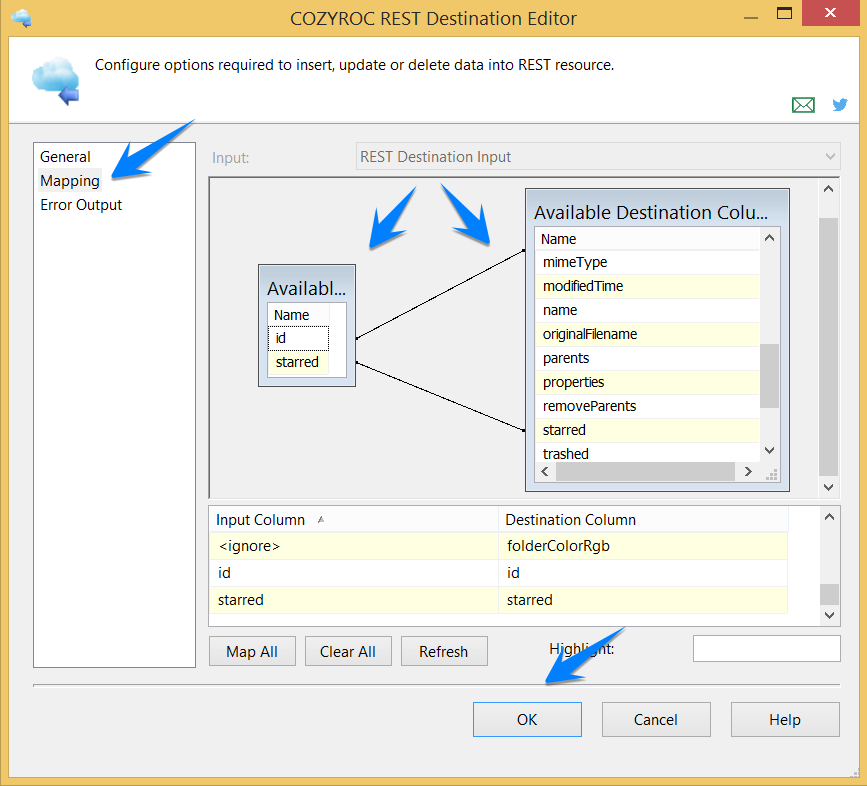The image size is (867, 786).
Task: Select properties destination column
Action: pos(647,382)
